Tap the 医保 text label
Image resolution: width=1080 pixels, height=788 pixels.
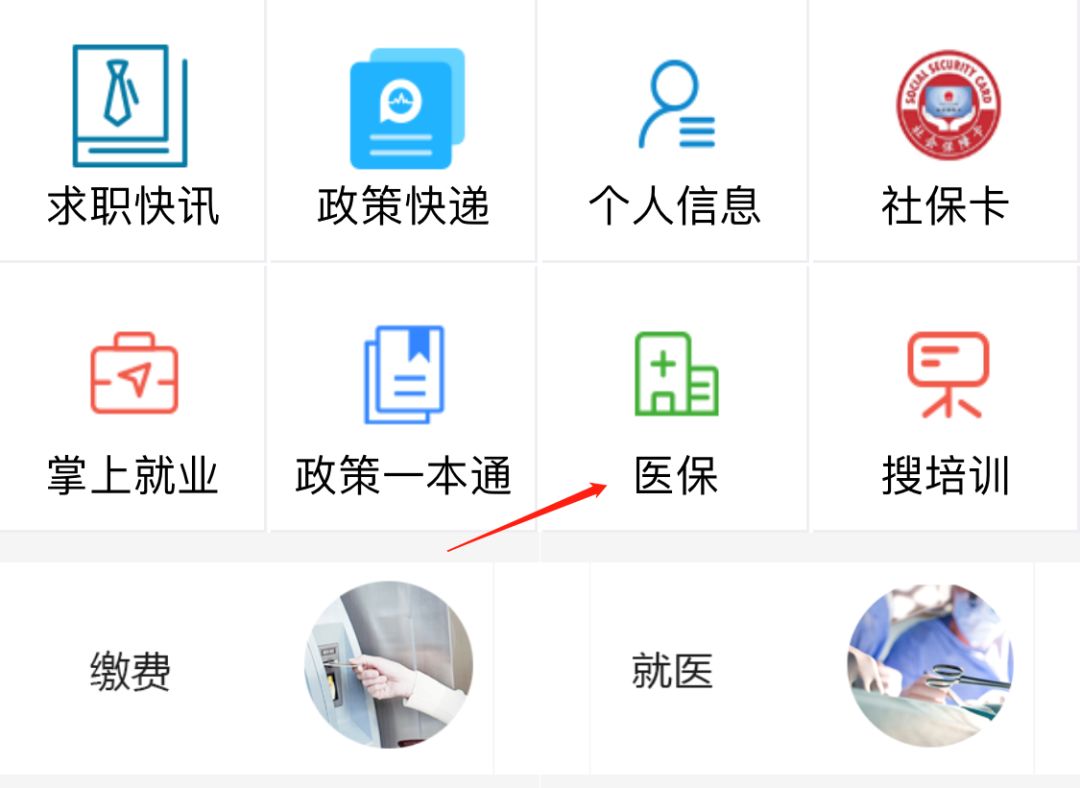click(676, 475)
